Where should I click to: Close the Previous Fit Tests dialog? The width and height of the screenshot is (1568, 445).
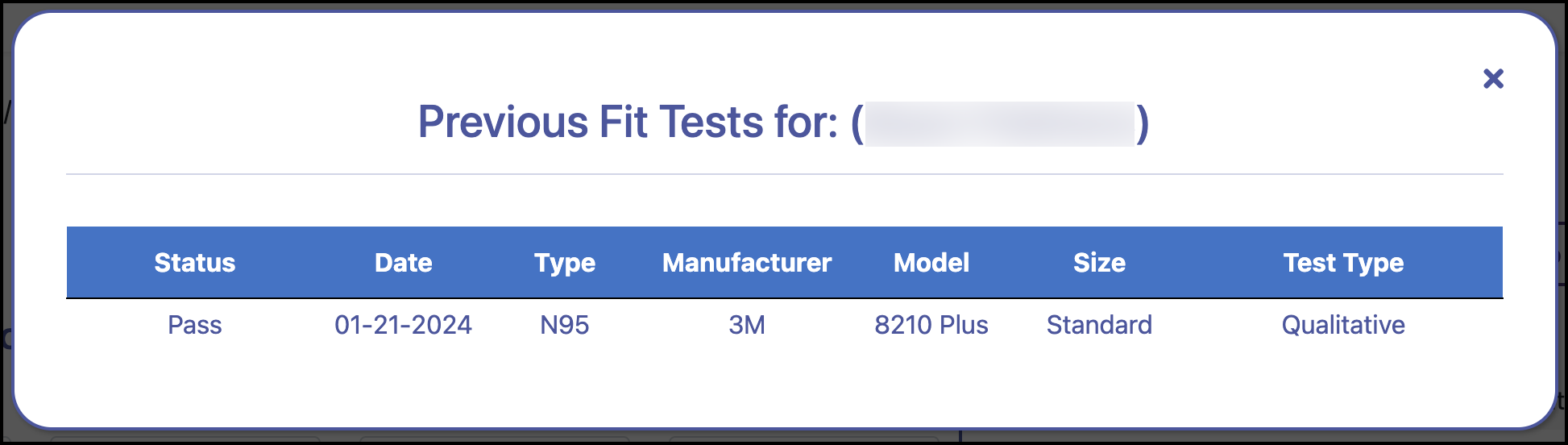pyautogui.click(x=1493, y=78)
